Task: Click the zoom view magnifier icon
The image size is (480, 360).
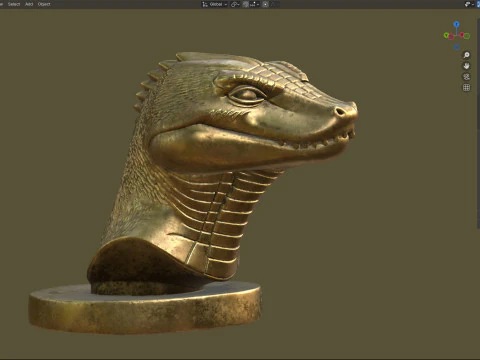Action: pos(467,55)
